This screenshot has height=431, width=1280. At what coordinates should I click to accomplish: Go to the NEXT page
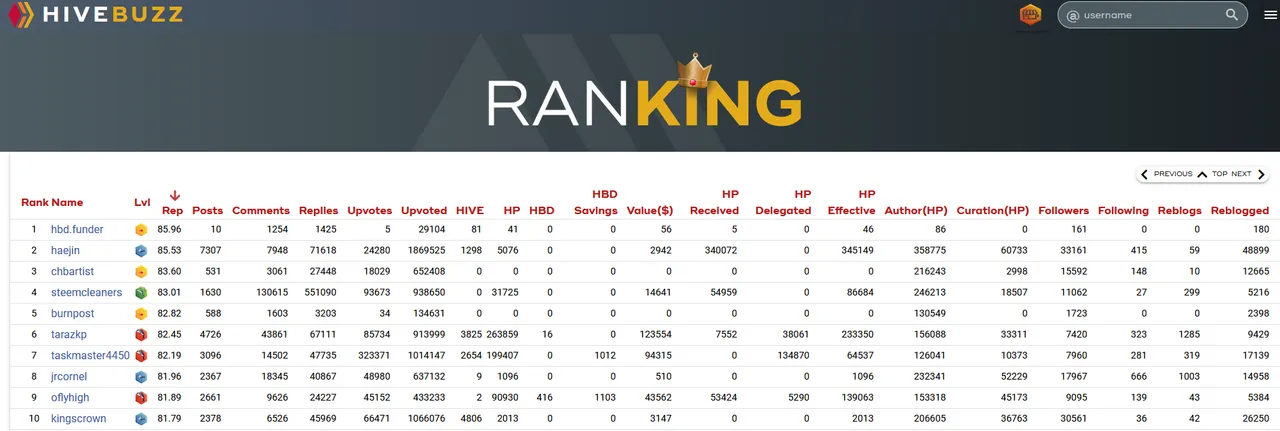(x=1248, y=174)
